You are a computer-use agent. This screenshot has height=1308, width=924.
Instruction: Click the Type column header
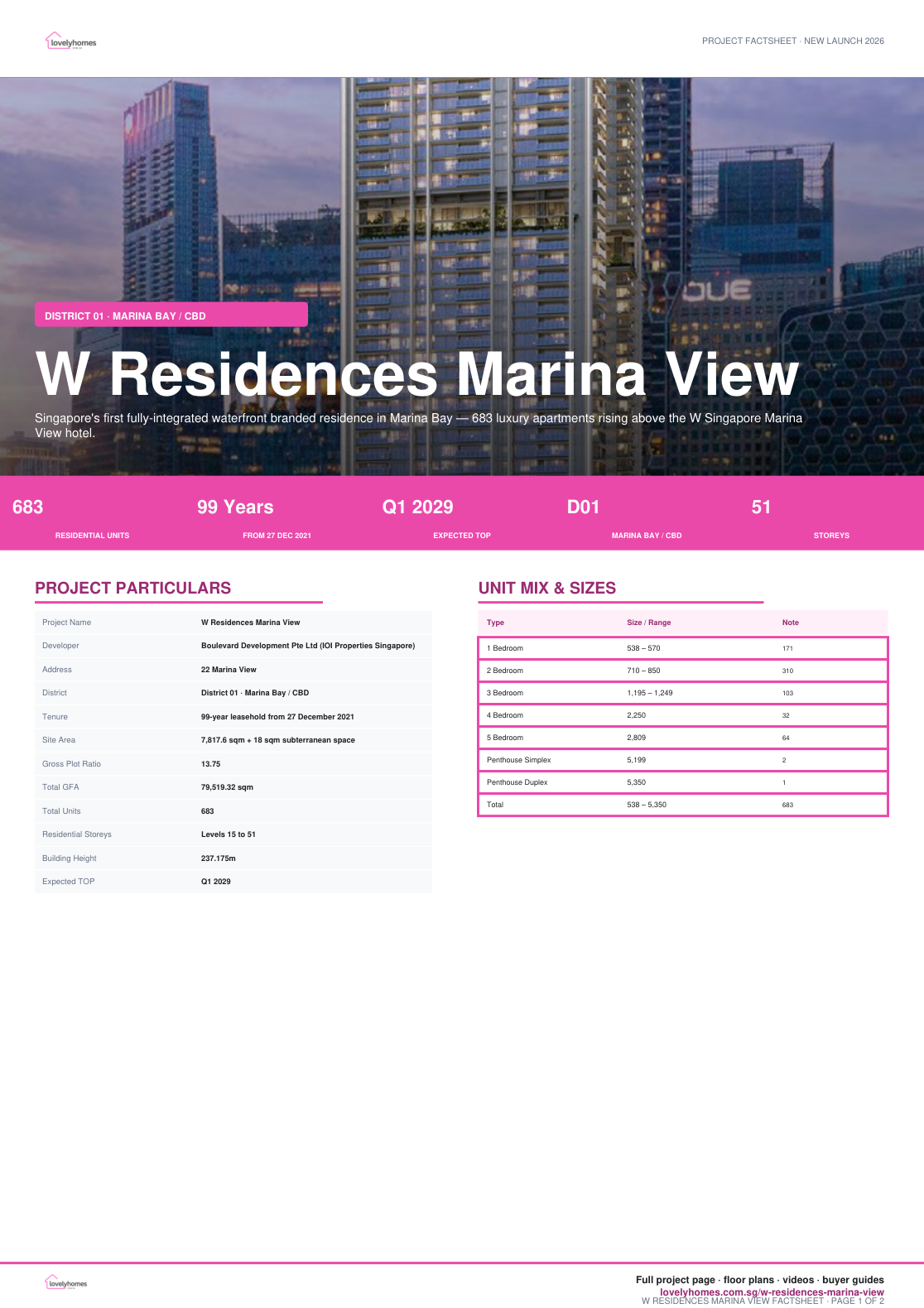coord(495,623)
